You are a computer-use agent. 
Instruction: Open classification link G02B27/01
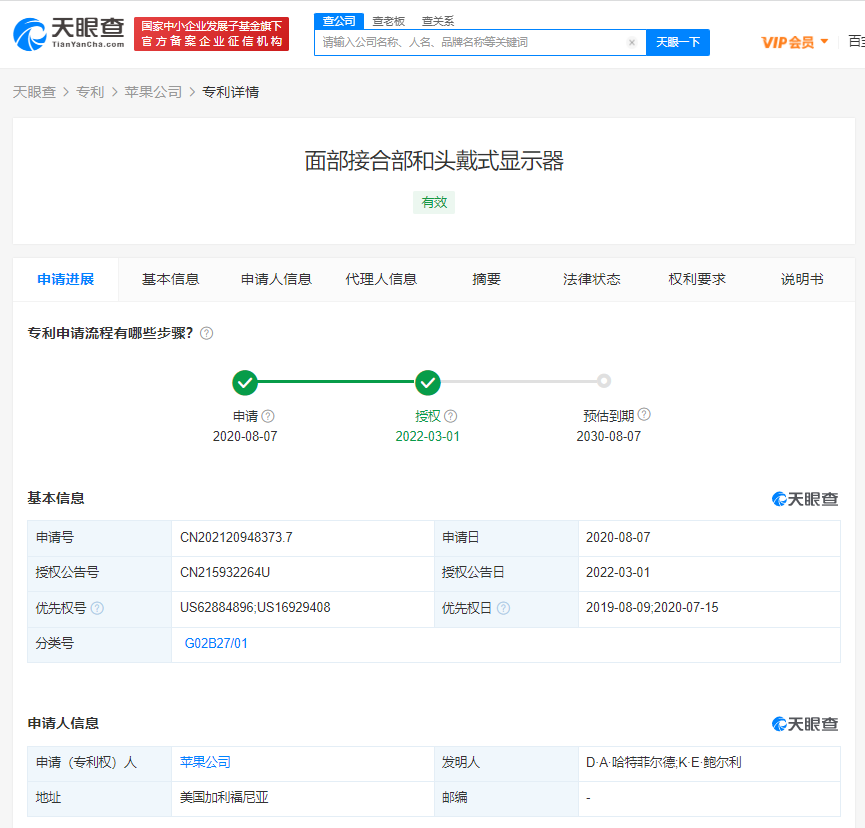click(x=216, y=644)
